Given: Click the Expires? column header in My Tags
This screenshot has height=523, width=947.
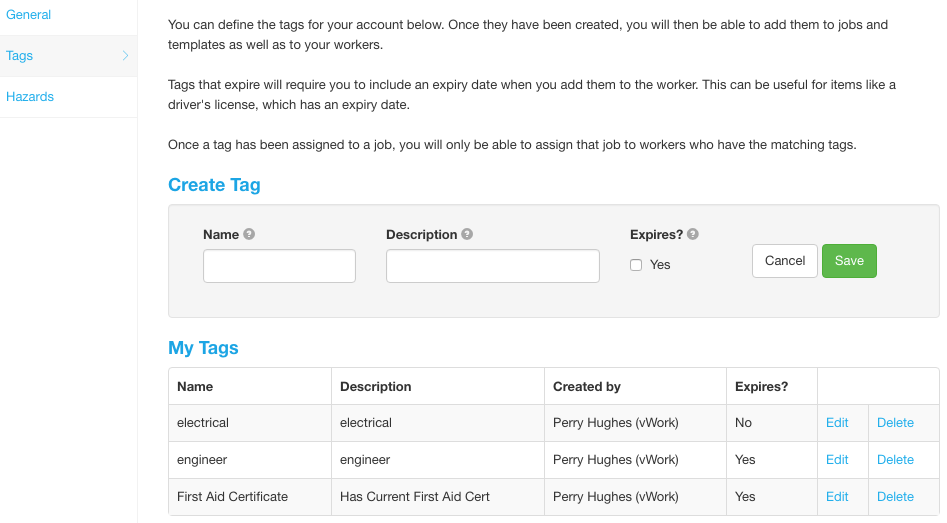Looking at the screenshot, I should (762, 387).
